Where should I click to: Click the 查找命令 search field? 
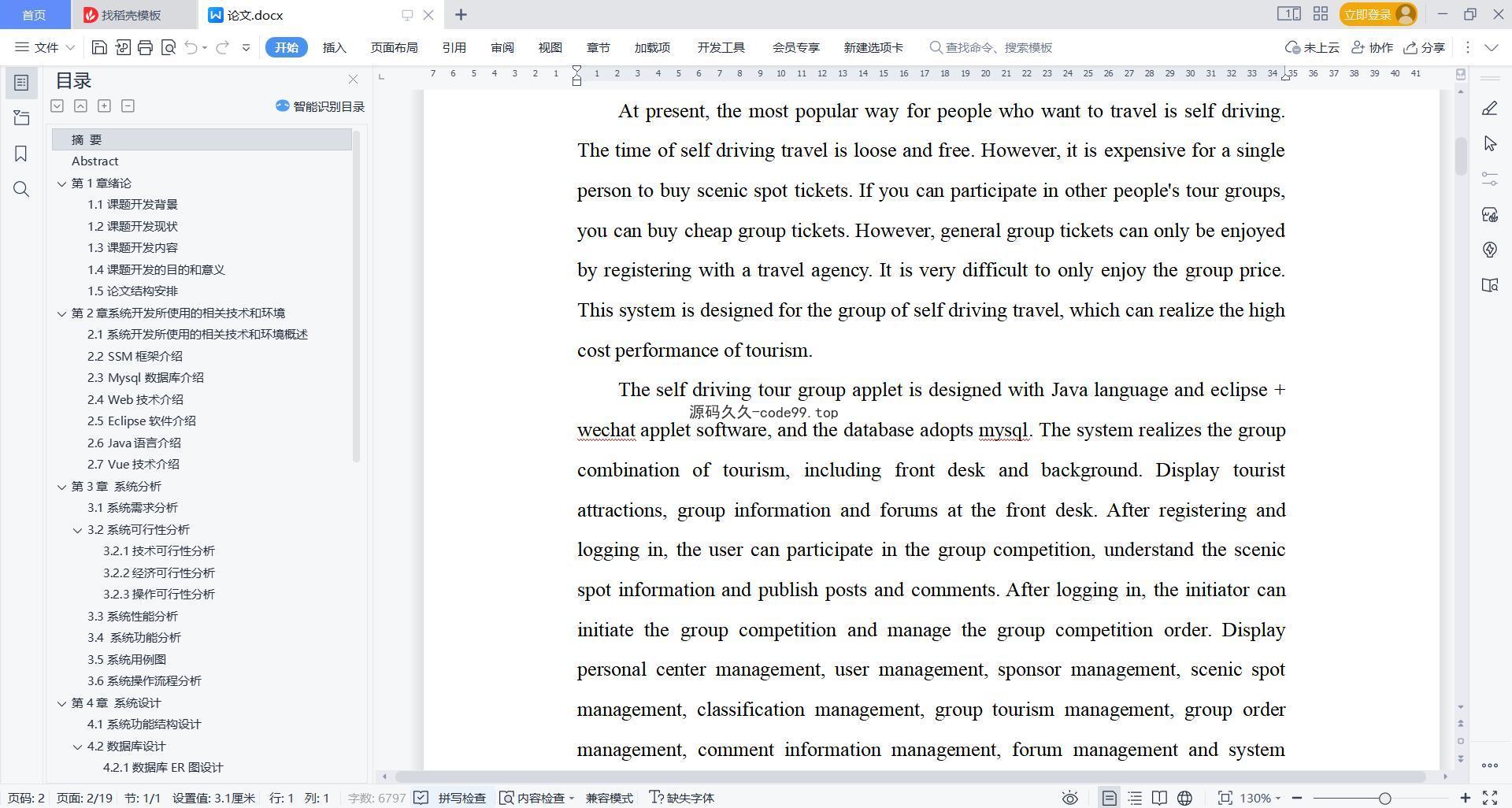(x=992, y=47)
